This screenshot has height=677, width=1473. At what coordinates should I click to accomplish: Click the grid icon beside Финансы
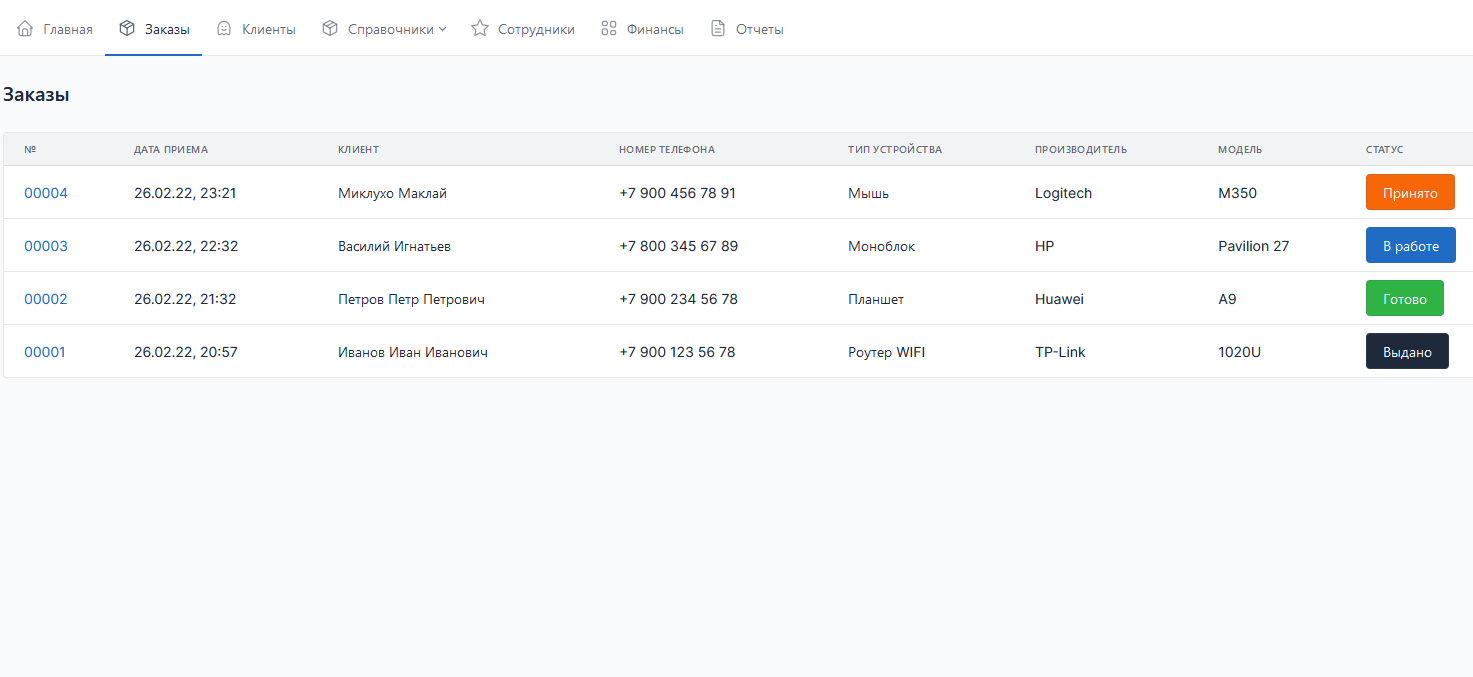(608, 29)
